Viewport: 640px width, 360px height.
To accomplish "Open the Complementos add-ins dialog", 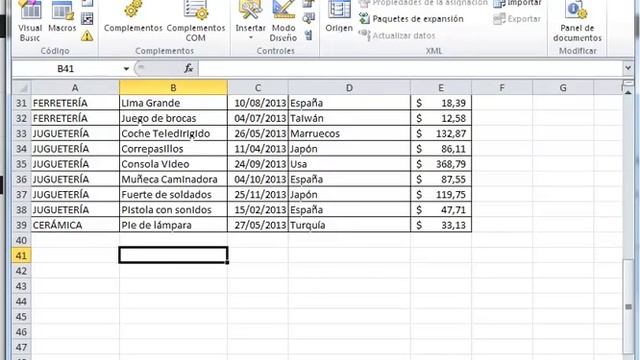I will click(x=133, y=17).
